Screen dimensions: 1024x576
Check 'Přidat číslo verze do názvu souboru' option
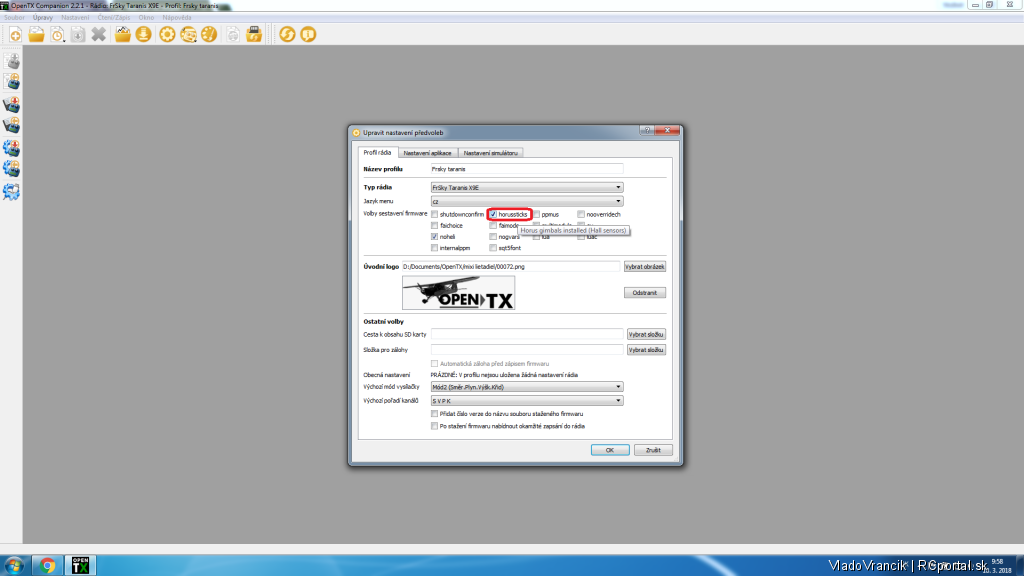coord(434,413)
